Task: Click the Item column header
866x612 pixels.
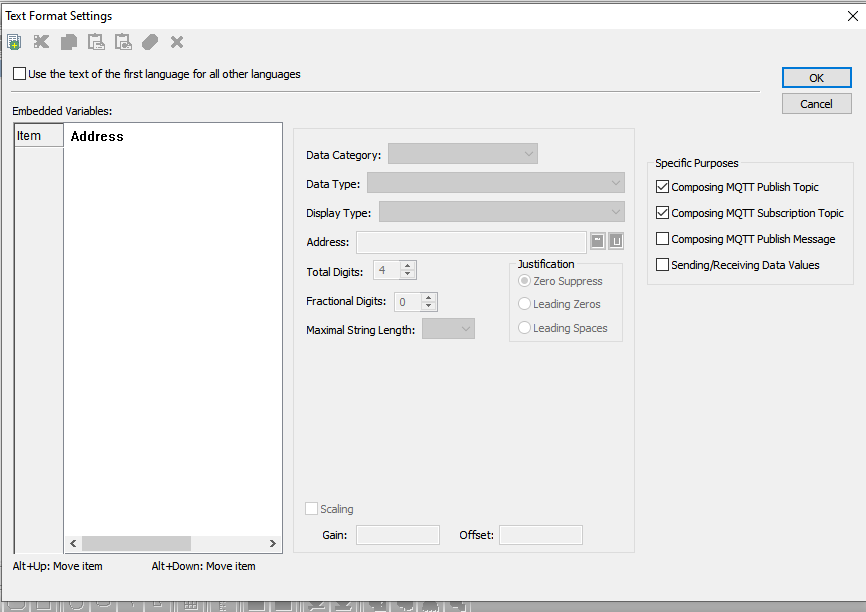Action: pyautogui.click(x=39, y=136)
